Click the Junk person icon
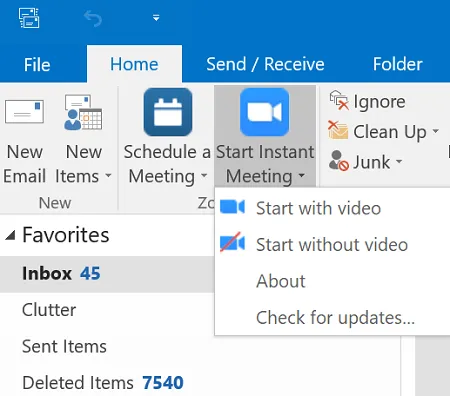450x396 pixels. click(x=339, y=160)
